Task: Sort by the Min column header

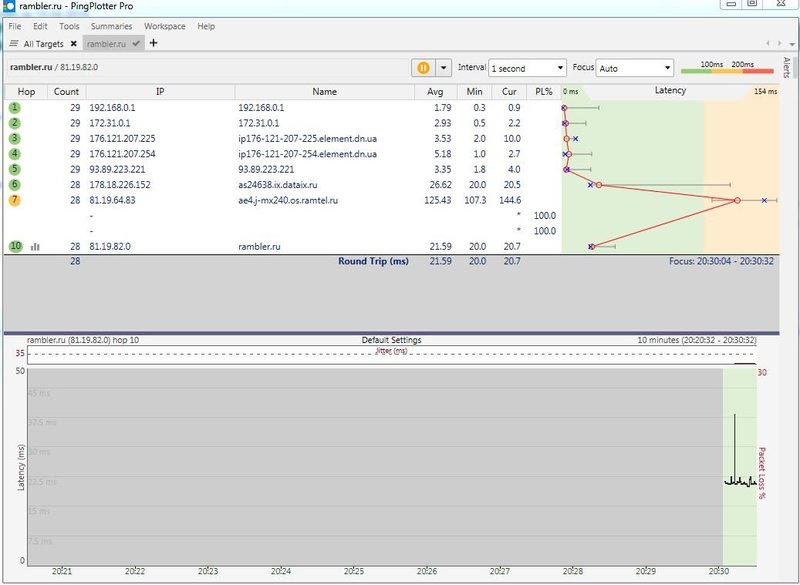Action: 474,92
